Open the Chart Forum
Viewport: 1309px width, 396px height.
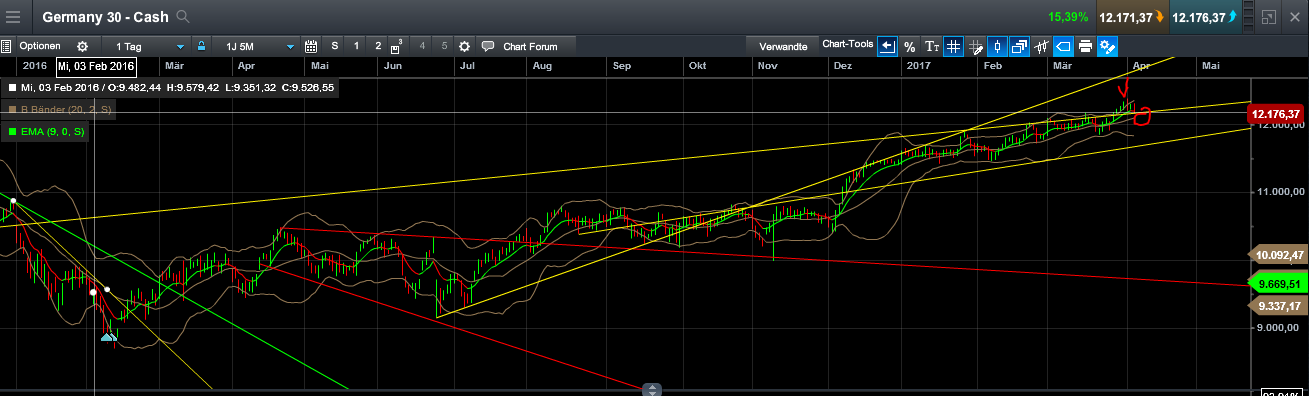point(531,47)
